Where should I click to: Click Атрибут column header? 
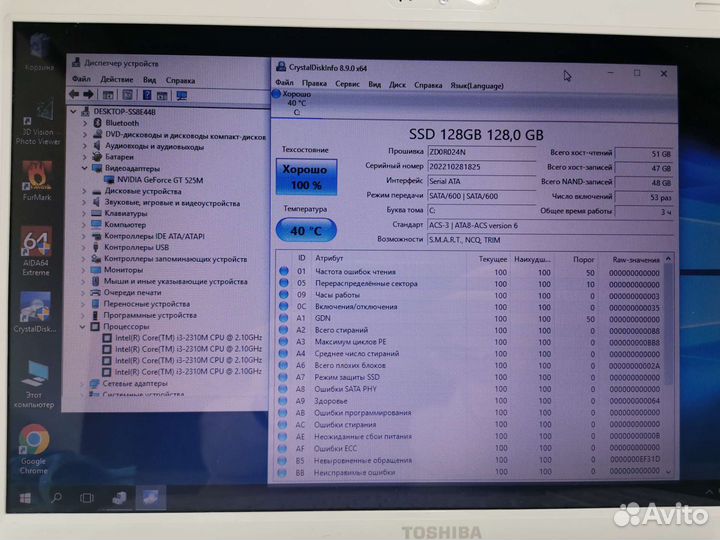329,259
